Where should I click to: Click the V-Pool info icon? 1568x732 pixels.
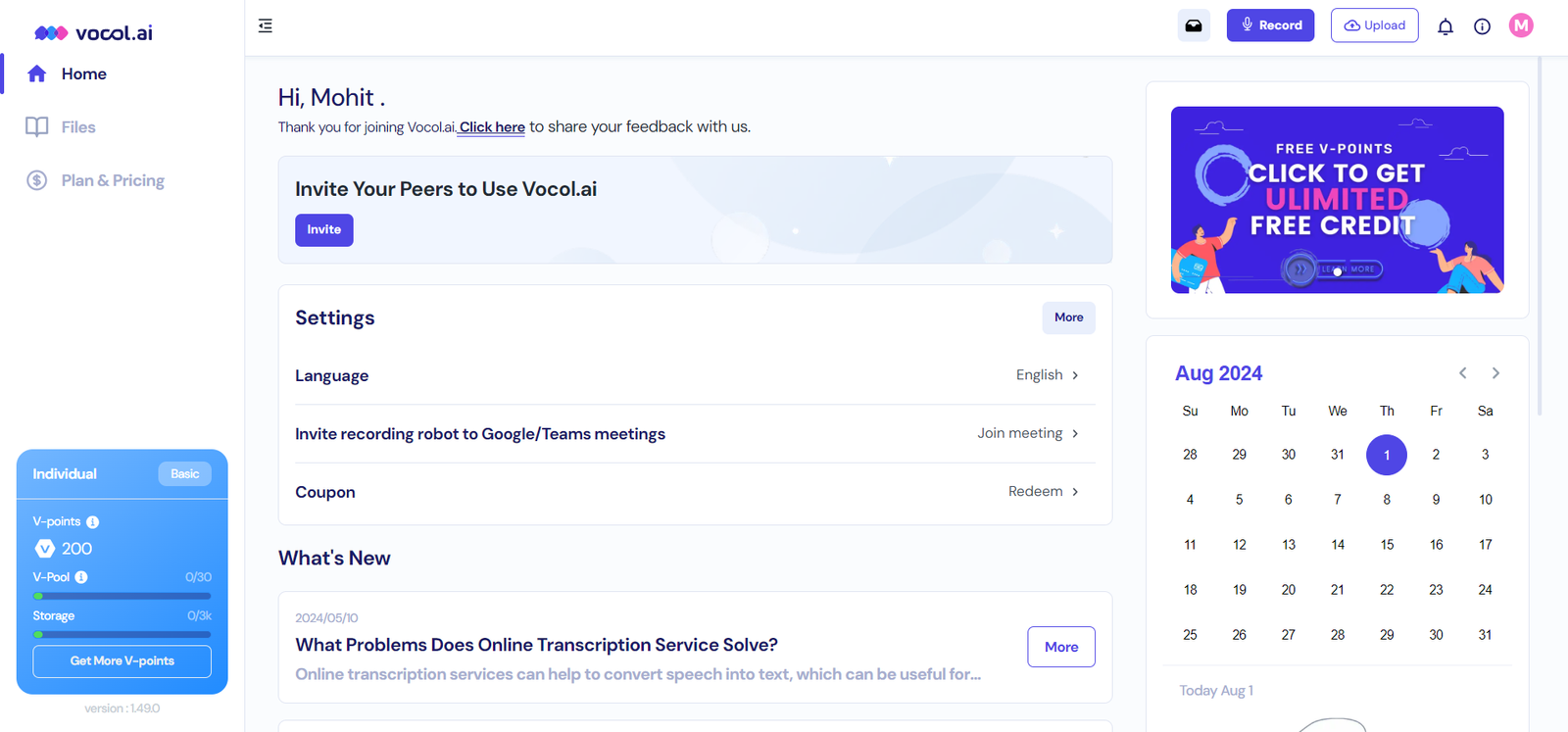[81, 577]
